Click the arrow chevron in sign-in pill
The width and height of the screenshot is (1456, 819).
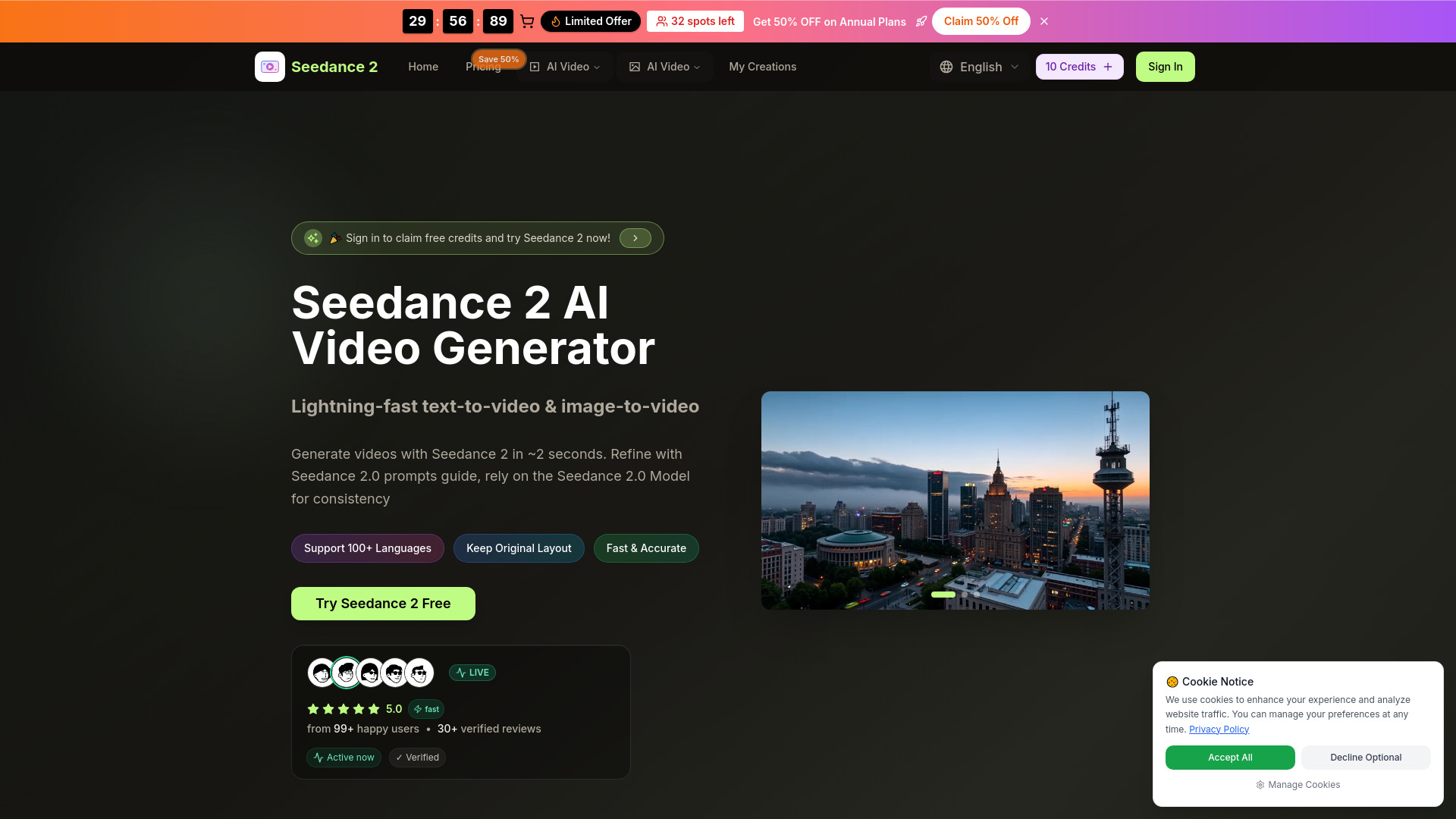(635, 238)
